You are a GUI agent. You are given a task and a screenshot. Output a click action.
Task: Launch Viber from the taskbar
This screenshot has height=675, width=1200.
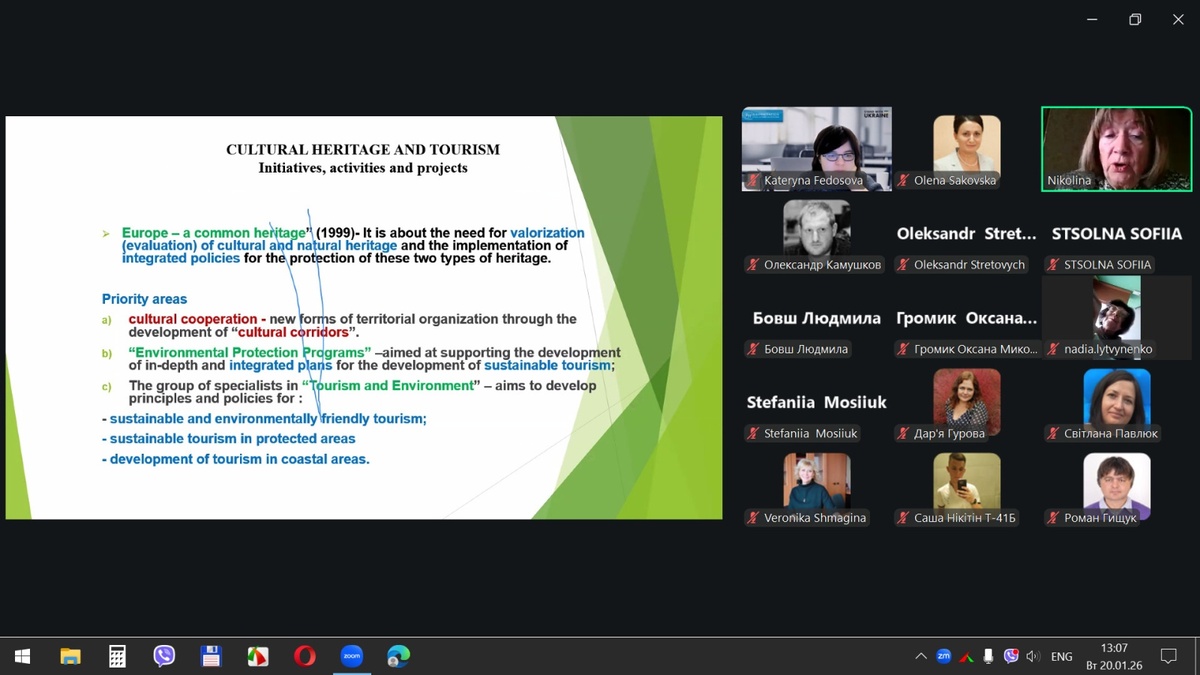coord(164,656)
